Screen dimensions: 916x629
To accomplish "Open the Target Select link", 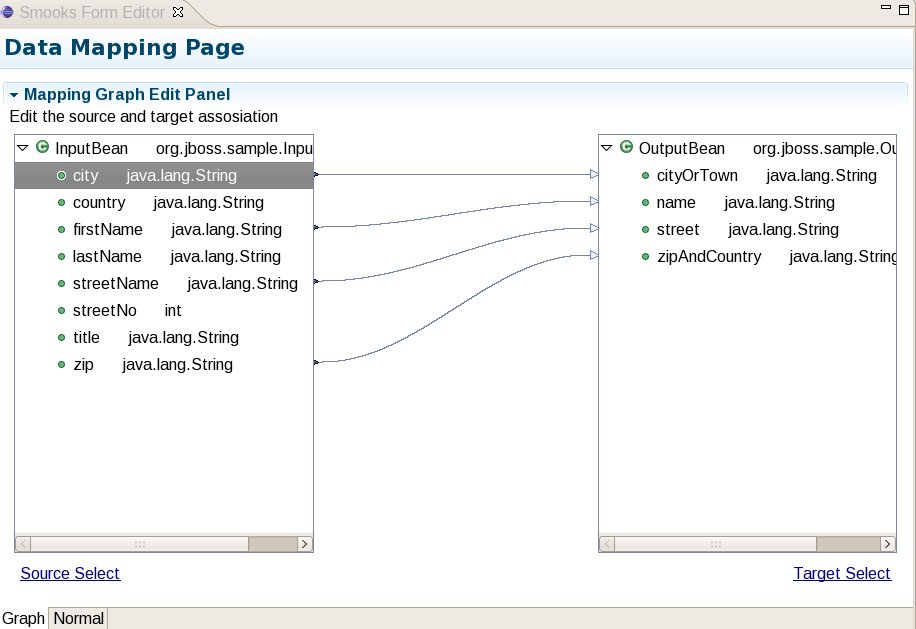I will tap(842, 574).
